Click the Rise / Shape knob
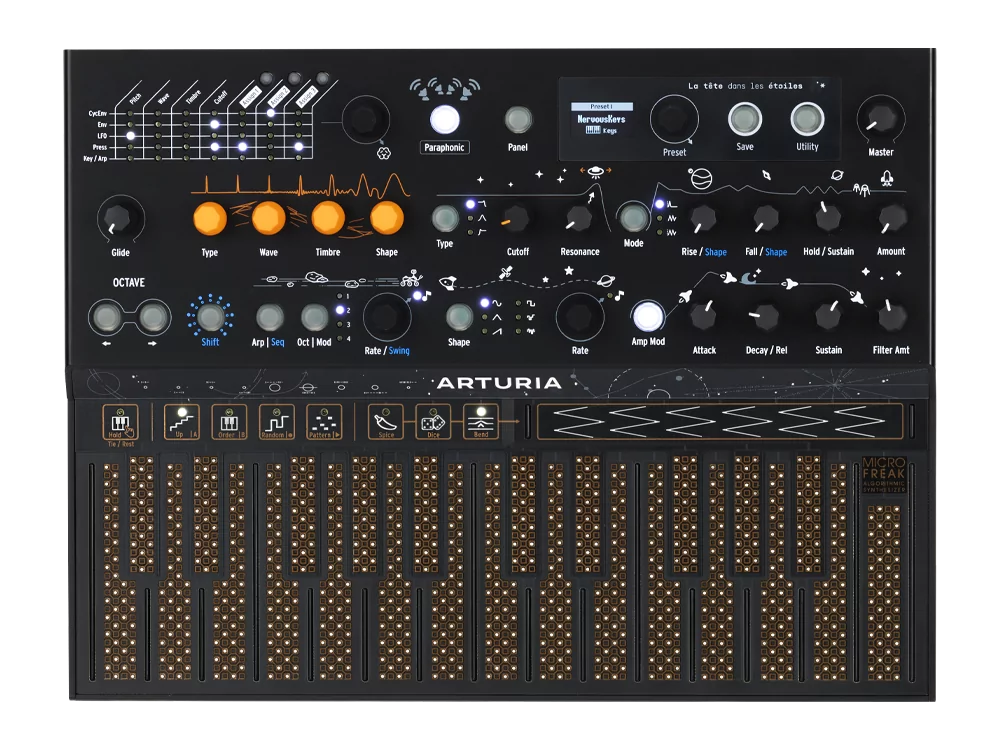This screenshot has height=750, width=1000. coord(703,219)
